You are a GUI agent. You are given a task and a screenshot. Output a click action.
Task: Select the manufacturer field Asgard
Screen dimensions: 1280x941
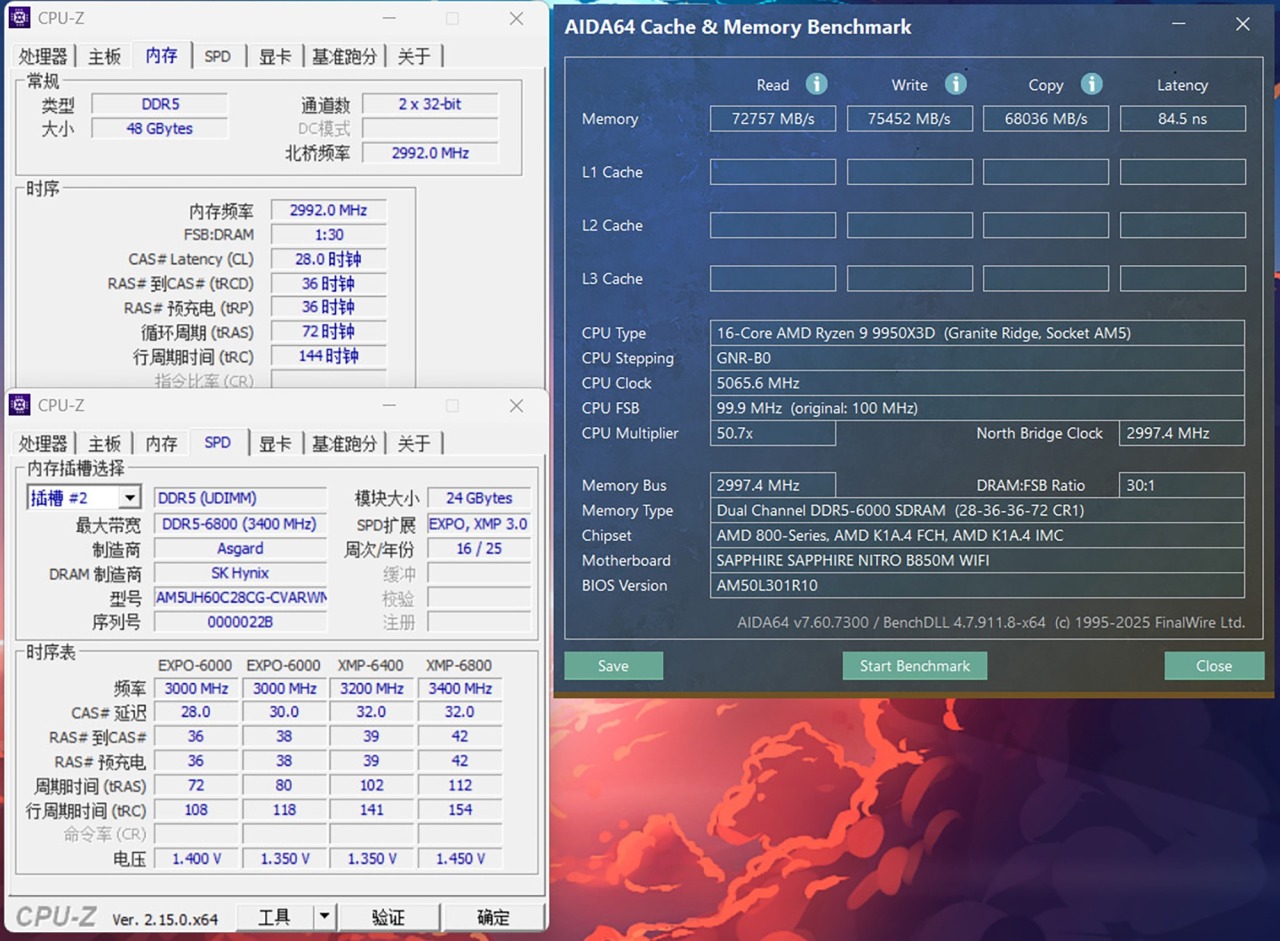(240, 549)
